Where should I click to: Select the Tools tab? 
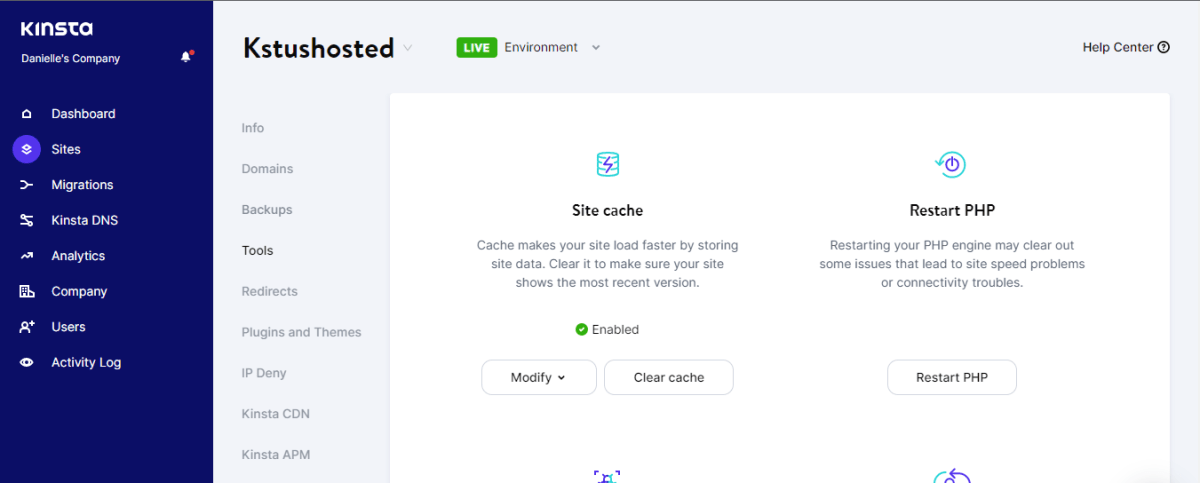257,251
